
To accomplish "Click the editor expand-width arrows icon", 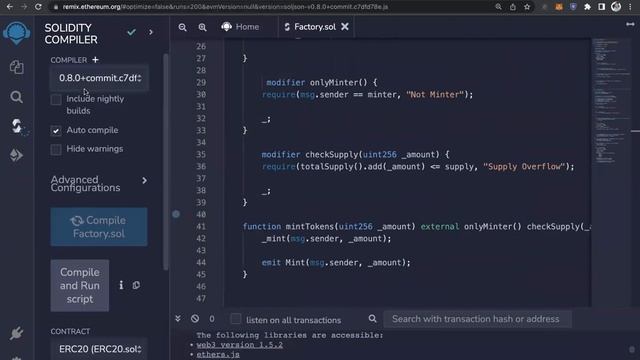I will click(x=630, y=24).
